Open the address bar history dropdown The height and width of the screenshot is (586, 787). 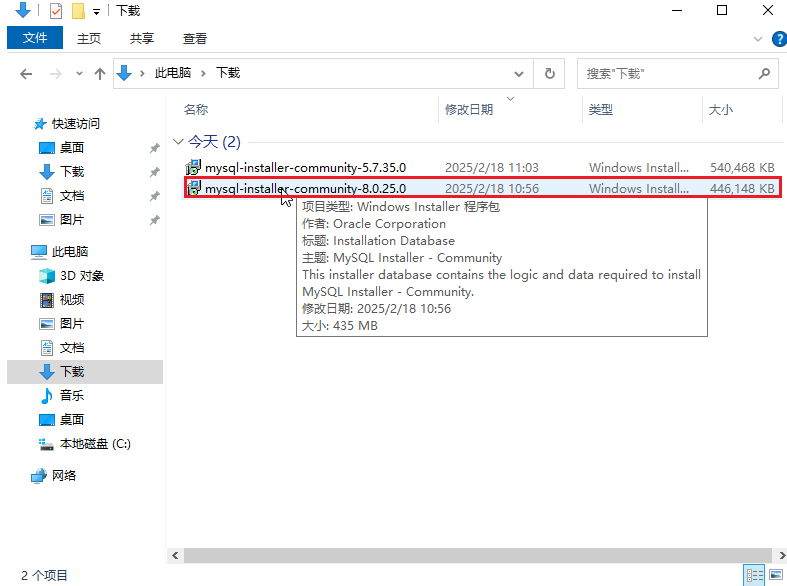click(519, 74)
